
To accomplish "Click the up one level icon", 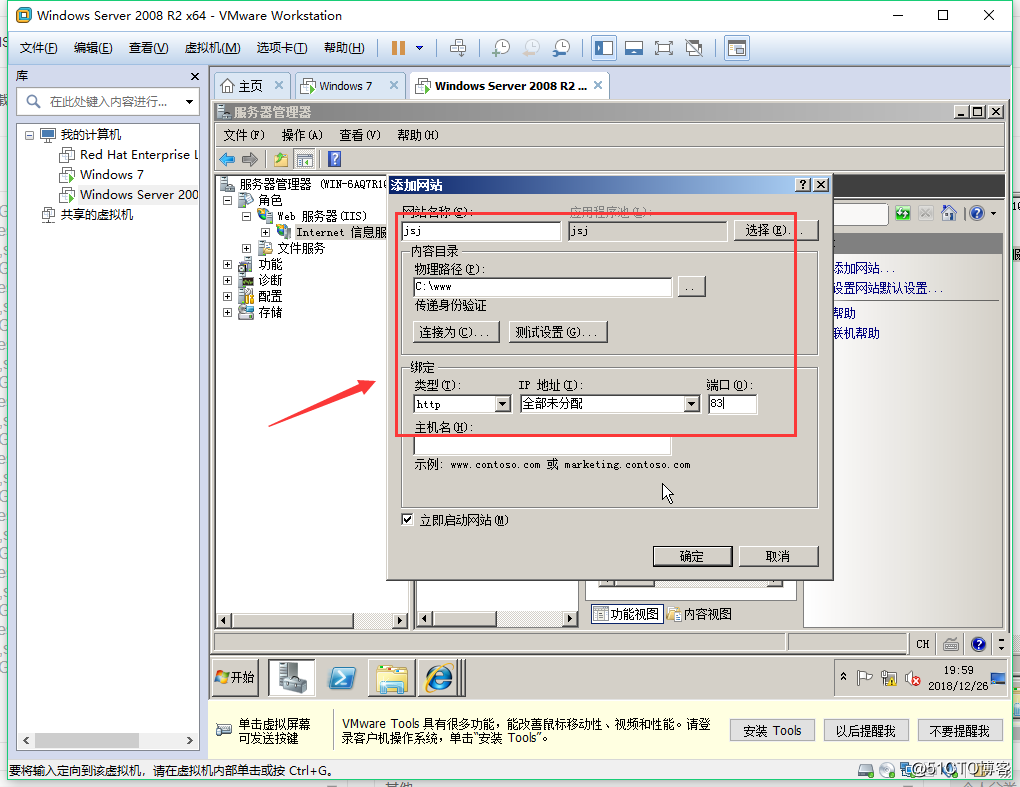I will click(281, 159).
